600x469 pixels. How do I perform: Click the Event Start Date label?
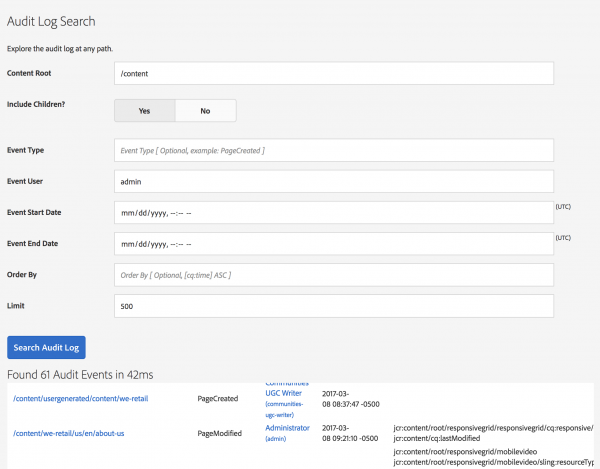[x=34, y=212]
